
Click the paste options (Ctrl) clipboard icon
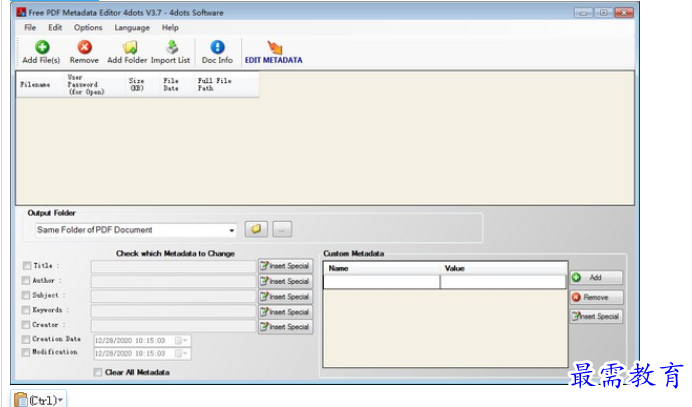point(20,400)
